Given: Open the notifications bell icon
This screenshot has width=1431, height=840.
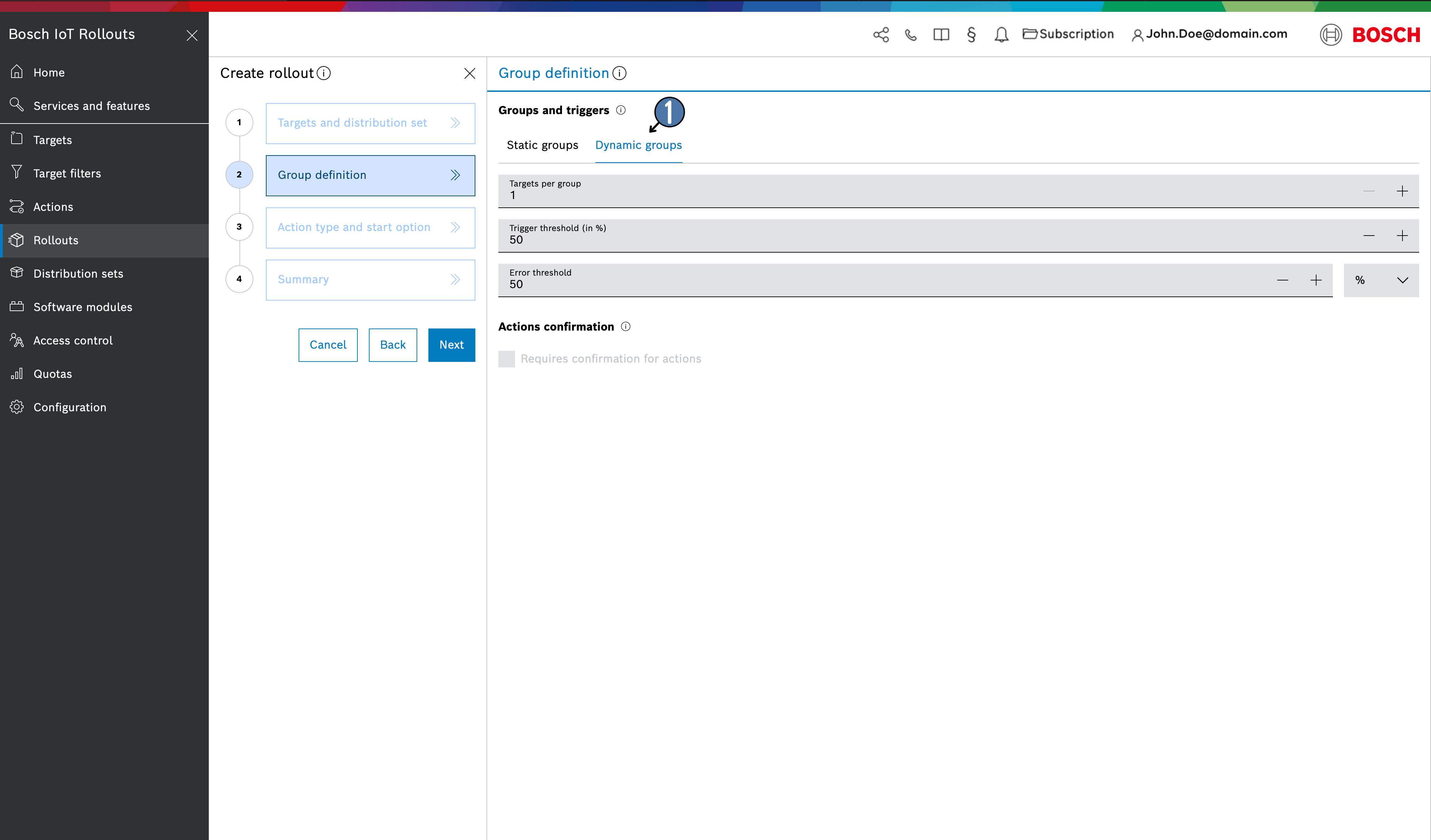Looking at the screenshot, I should [x=1001, y=35].
